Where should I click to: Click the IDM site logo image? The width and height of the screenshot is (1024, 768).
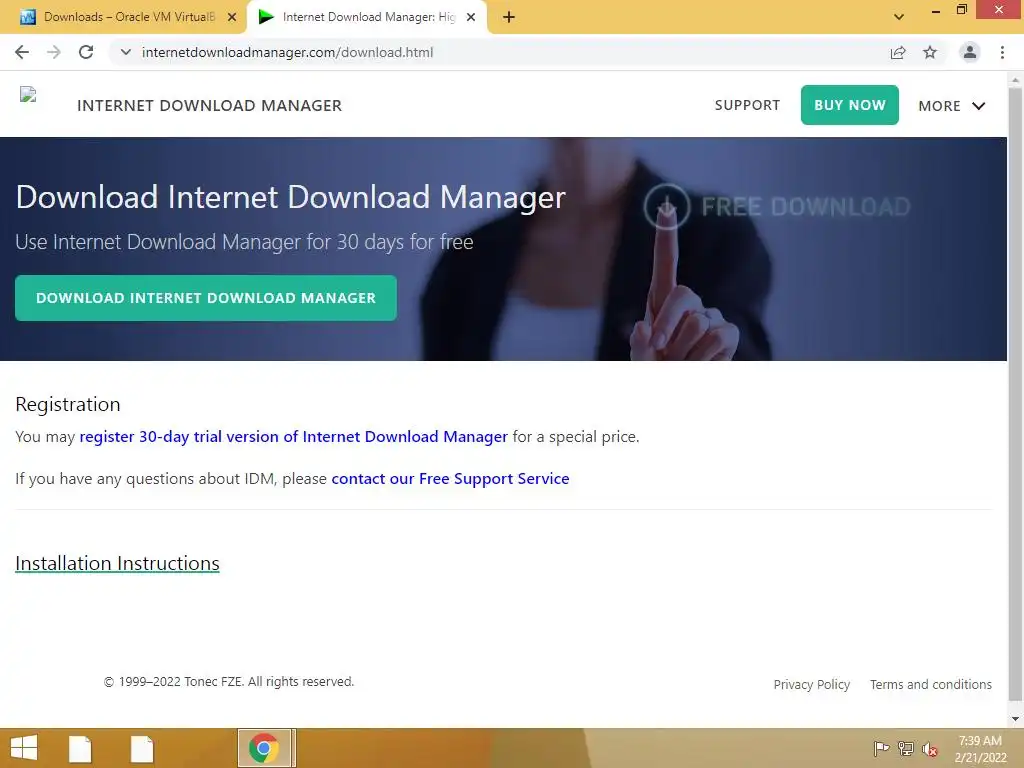click(x=28, y=95)
